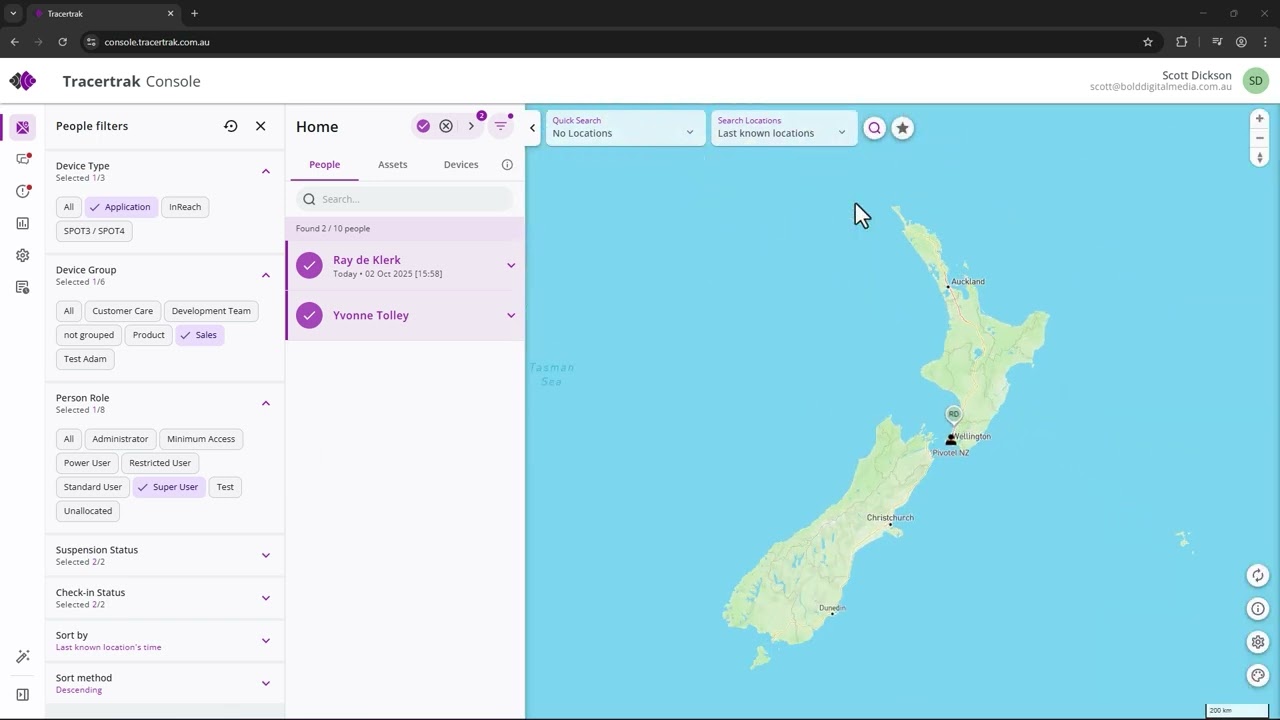Switch to the Assets tab
This screenshot has width=1280, height=720.
tap(392, 165)
